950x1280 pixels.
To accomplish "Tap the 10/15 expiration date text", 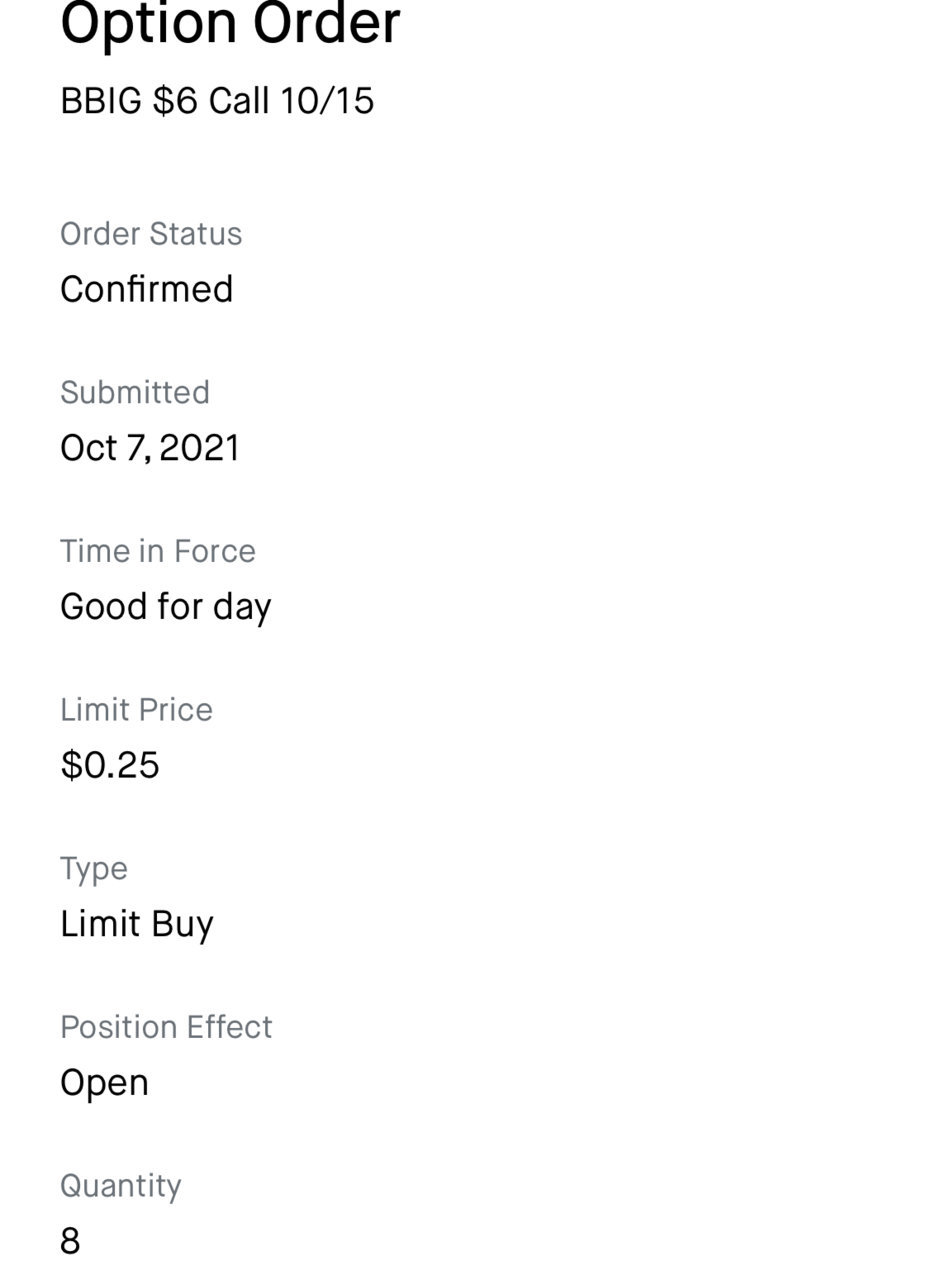I will tap(327, 101).
